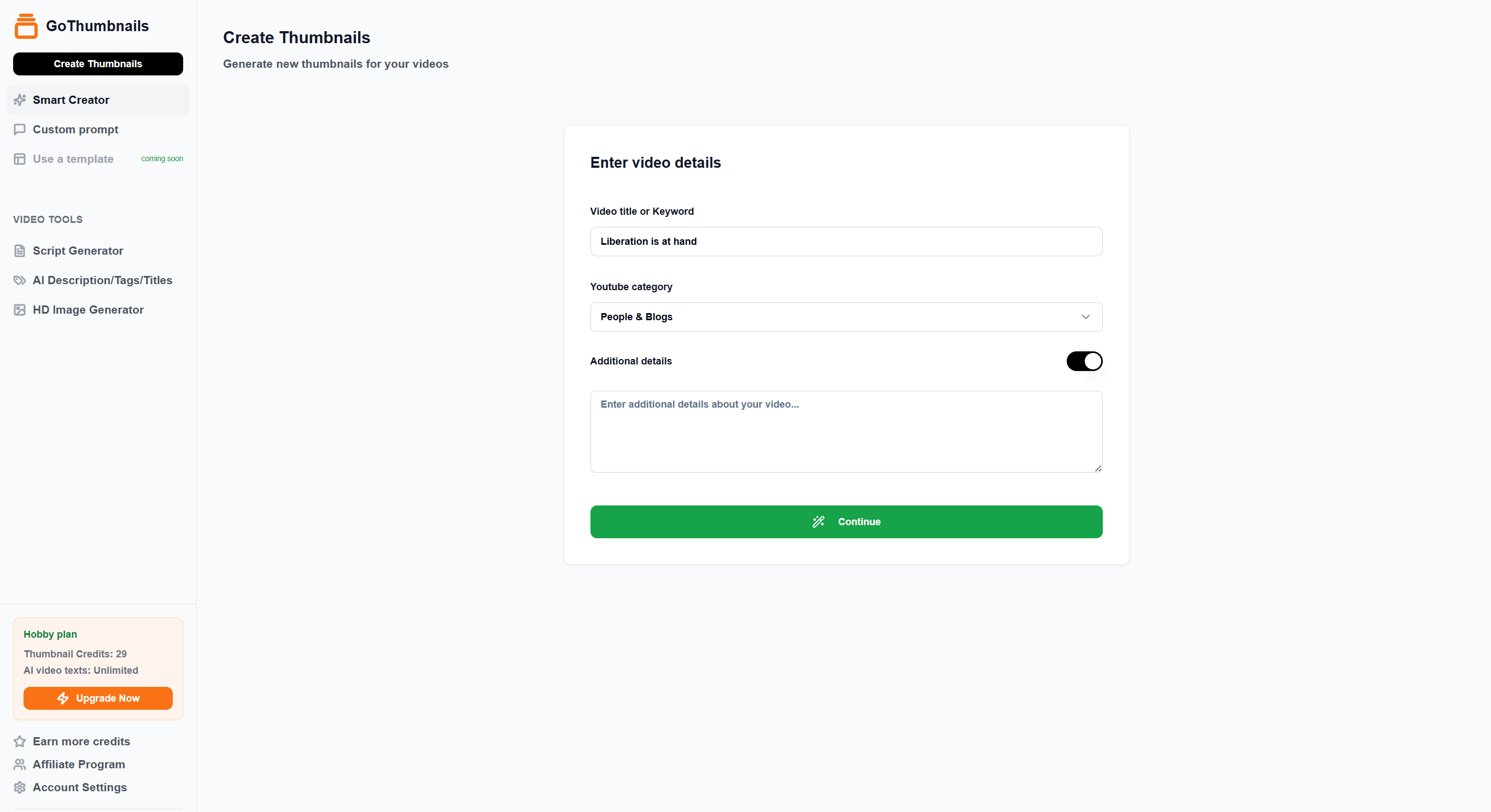Click into the additional details text area
The width and height of the screenshot is (1491, 812).
(x=846, y=432)
